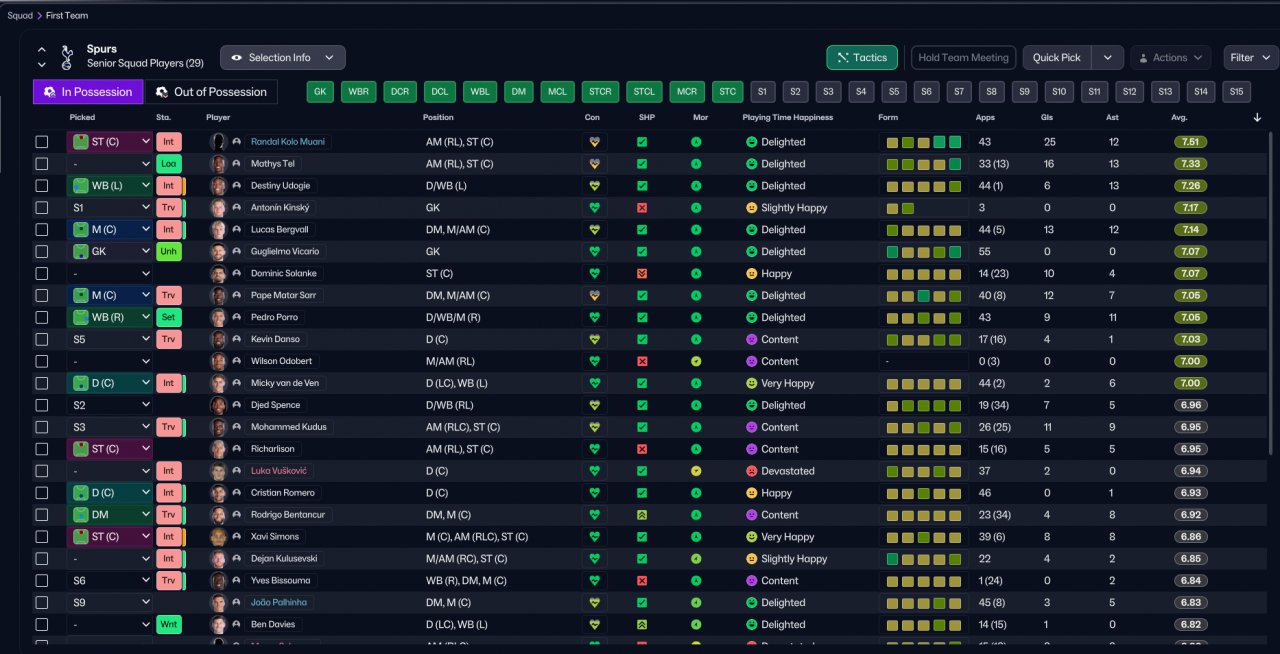
Task: Click the S1 substitute slot button
Action: coord(763,92)
